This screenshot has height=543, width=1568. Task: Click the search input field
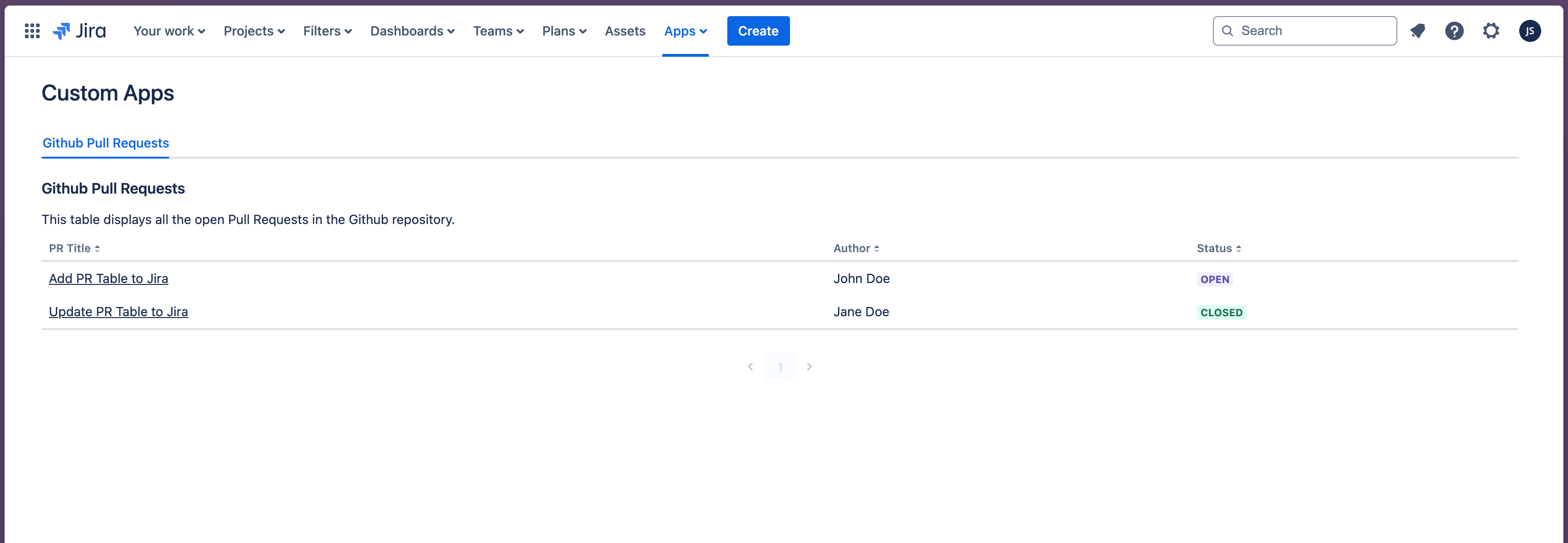point(1305,30)
